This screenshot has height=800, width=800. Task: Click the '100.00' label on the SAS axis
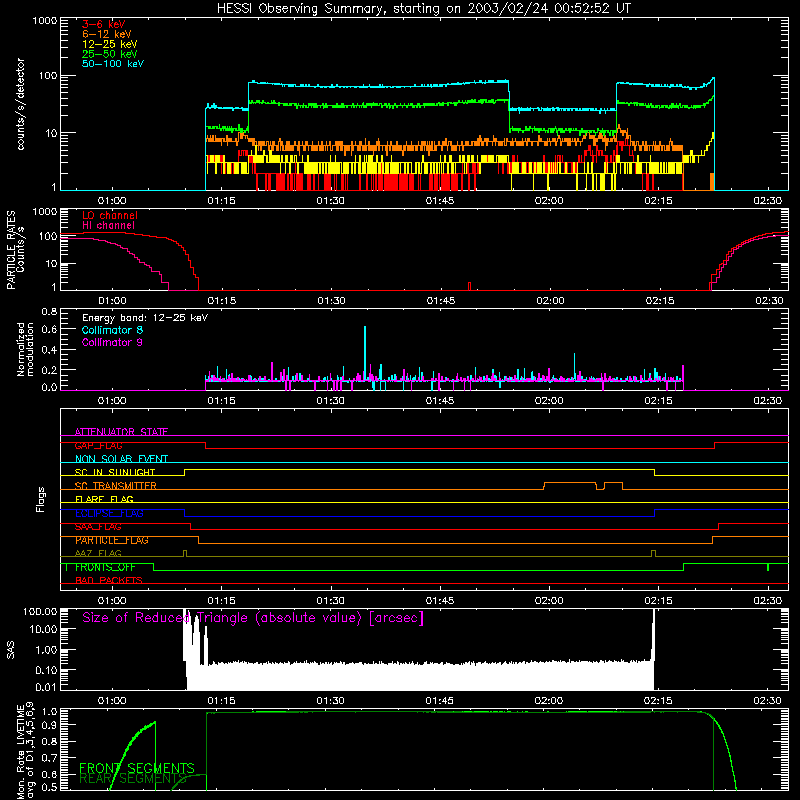[x=40, y=612]
